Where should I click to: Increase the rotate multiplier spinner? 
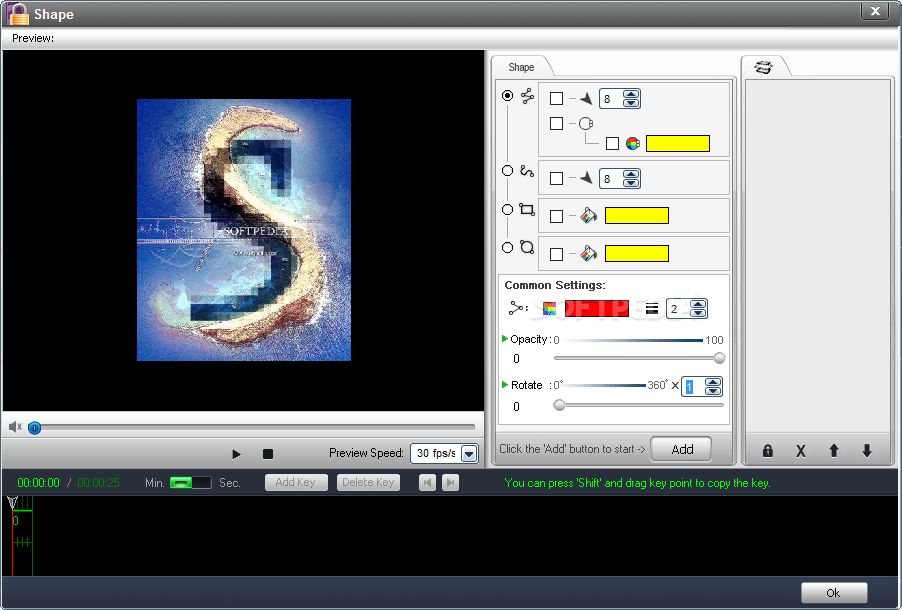[x=713, y=382]
